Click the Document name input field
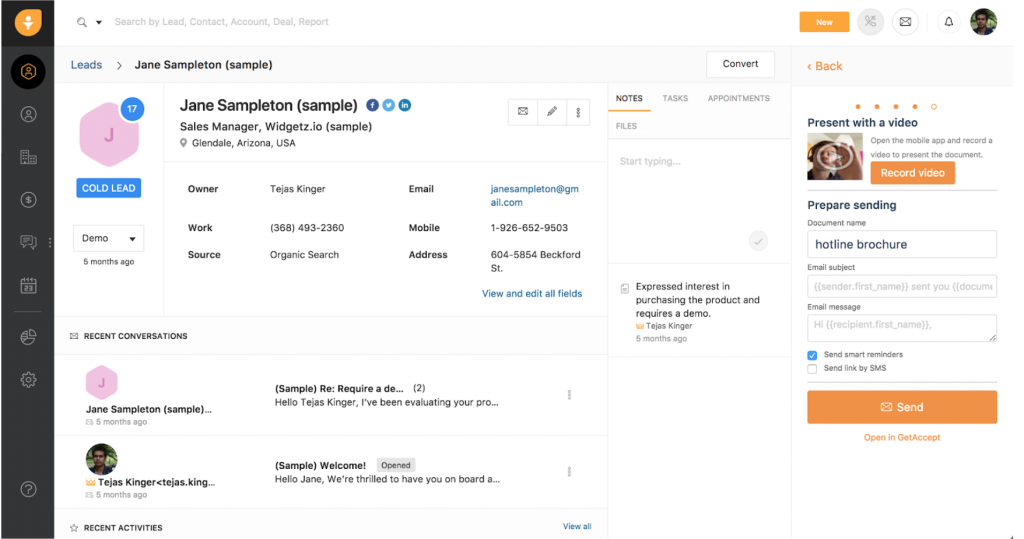Image resolution: width=1024 pixels, height=539 pixels. [x=901, y=244]
